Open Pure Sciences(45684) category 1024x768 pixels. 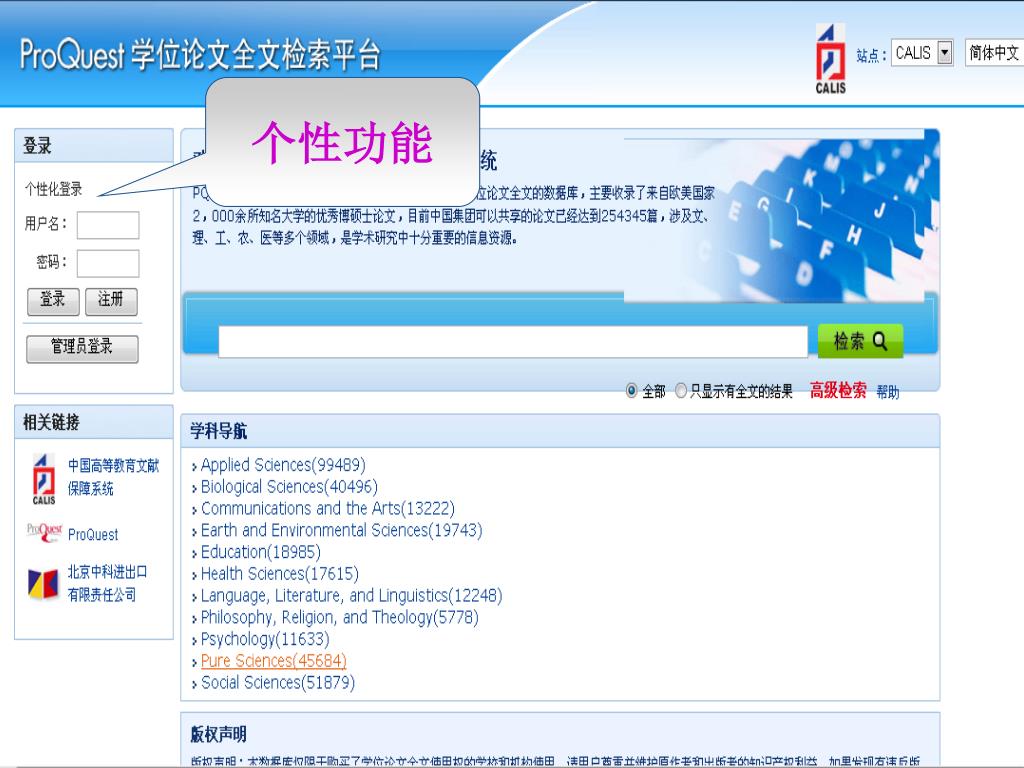click(x=273, y=661)
